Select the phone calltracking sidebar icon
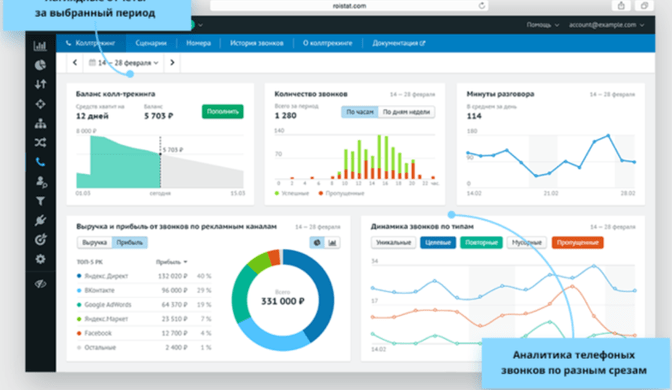The image size is (672, 390). [x=40, y=162]
